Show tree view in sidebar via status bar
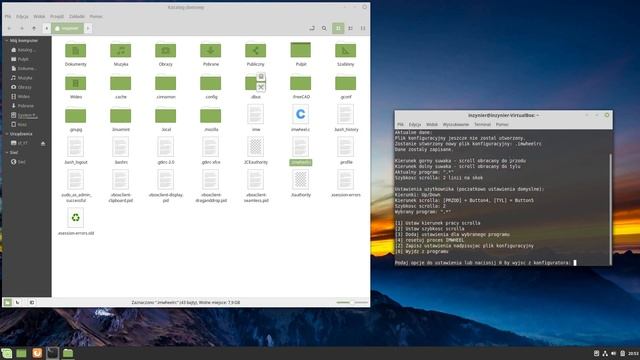Viewport: 640px width, 360px height. (x=18, y=302)
